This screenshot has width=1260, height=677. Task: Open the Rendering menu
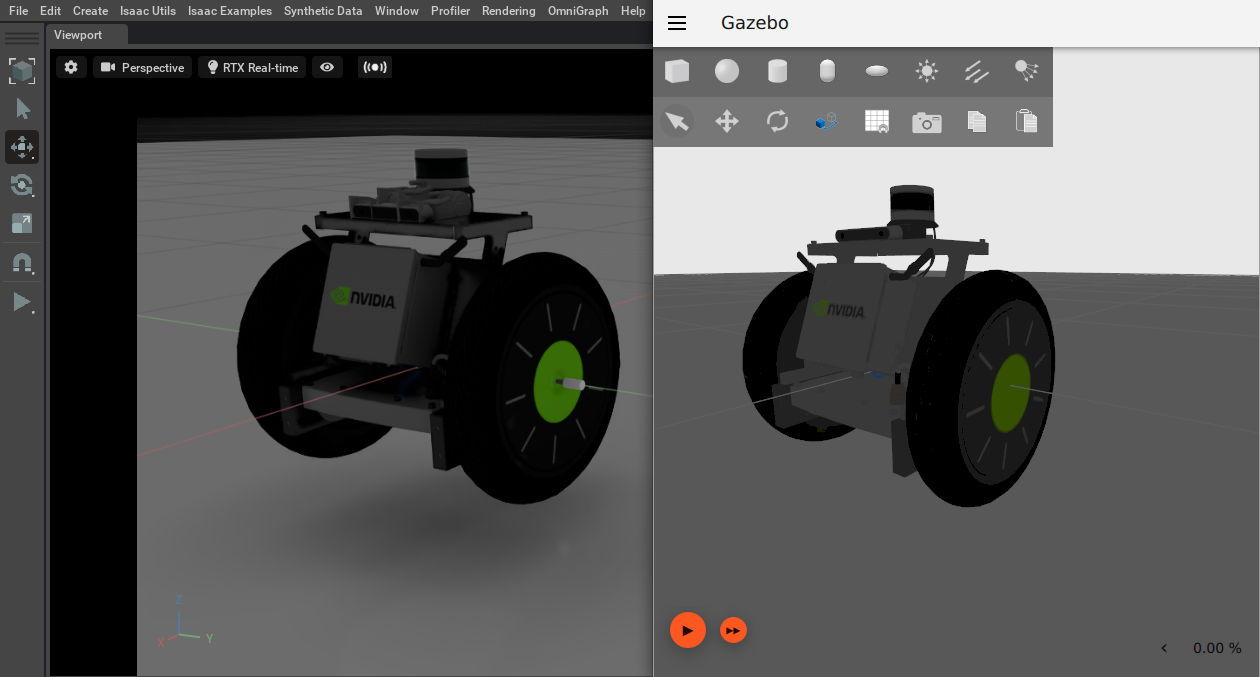point(509,11)
